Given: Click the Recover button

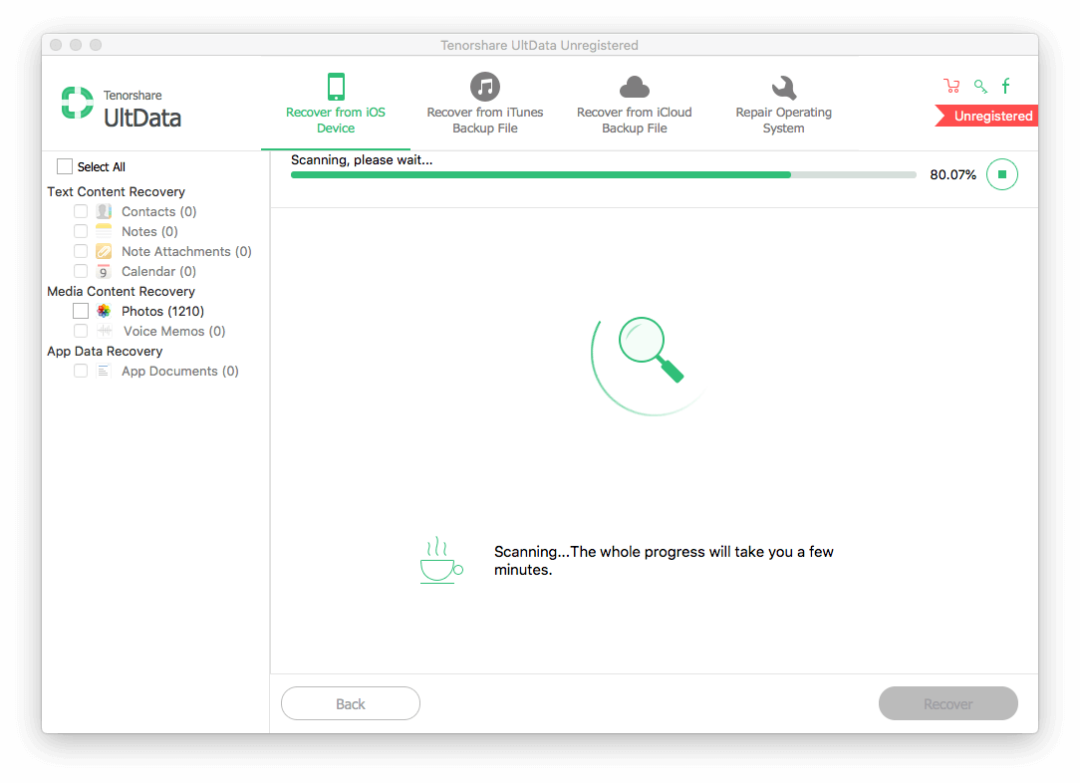Looking at the screenshot, I should (x=948, y=704).
